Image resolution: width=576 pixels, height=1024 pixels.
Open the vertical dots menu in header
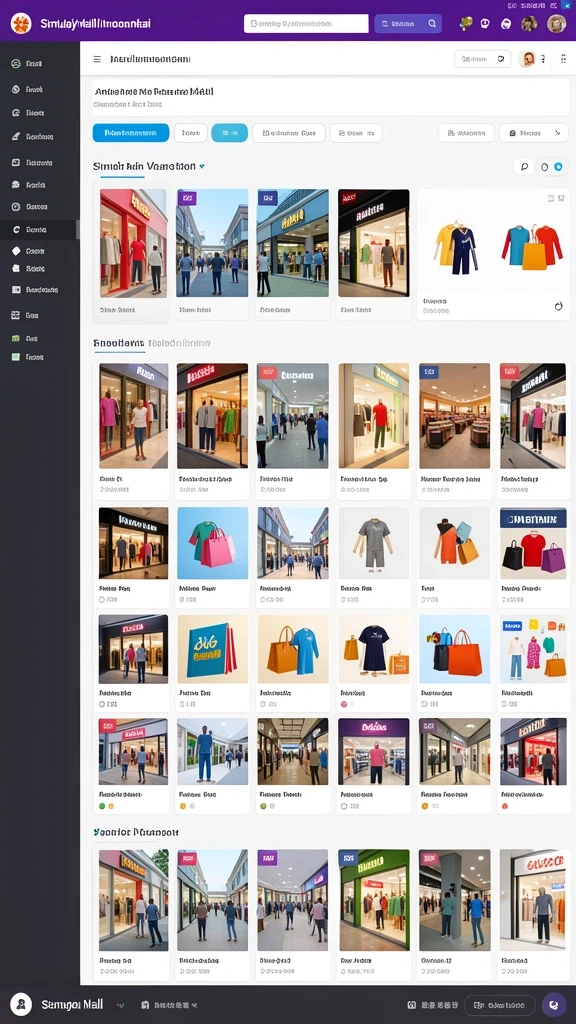563,59
